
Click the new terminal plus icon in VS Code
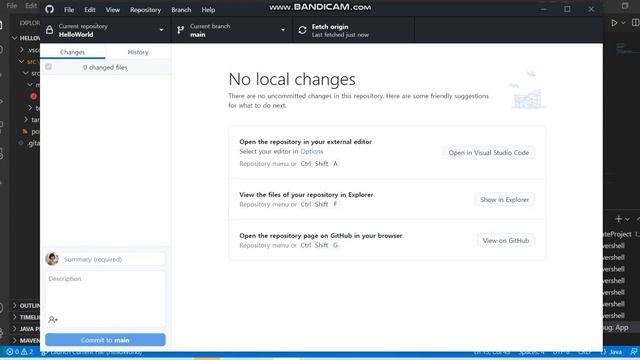(618, 219)
